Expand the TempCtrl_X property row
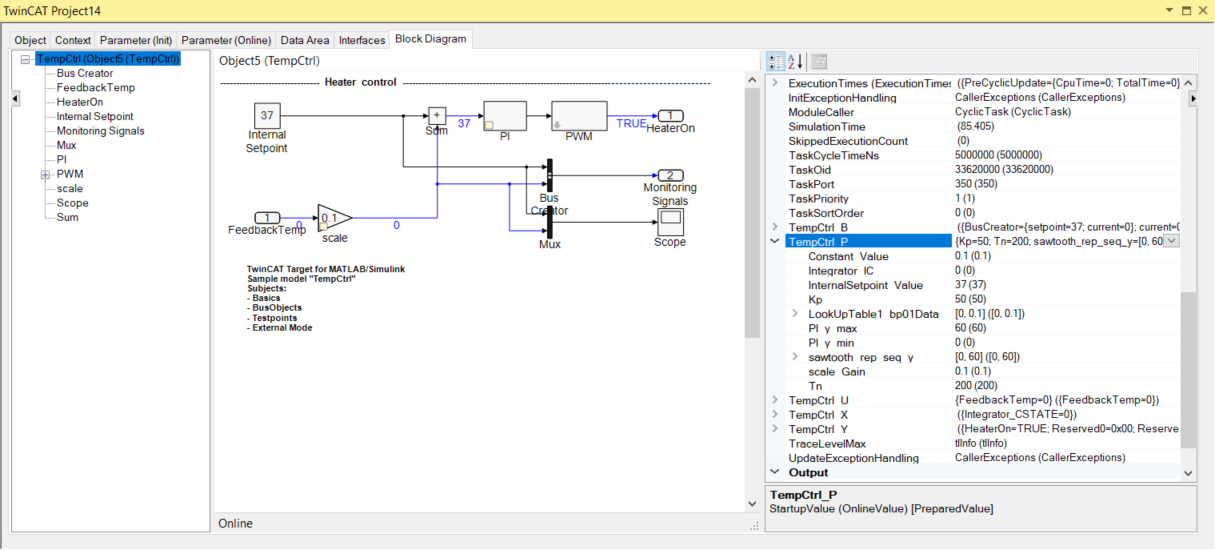This screenshot has height=550, width=1215. coord(775,414)
